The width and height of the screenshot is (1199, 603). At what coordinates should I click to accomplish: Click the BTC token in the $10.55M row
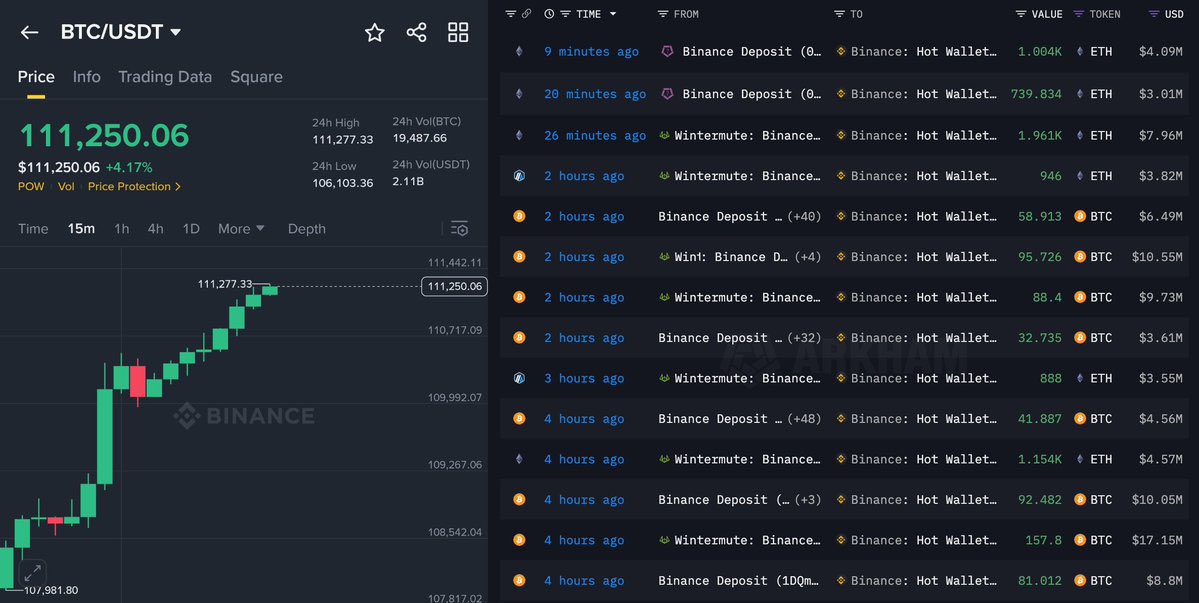1093,257
